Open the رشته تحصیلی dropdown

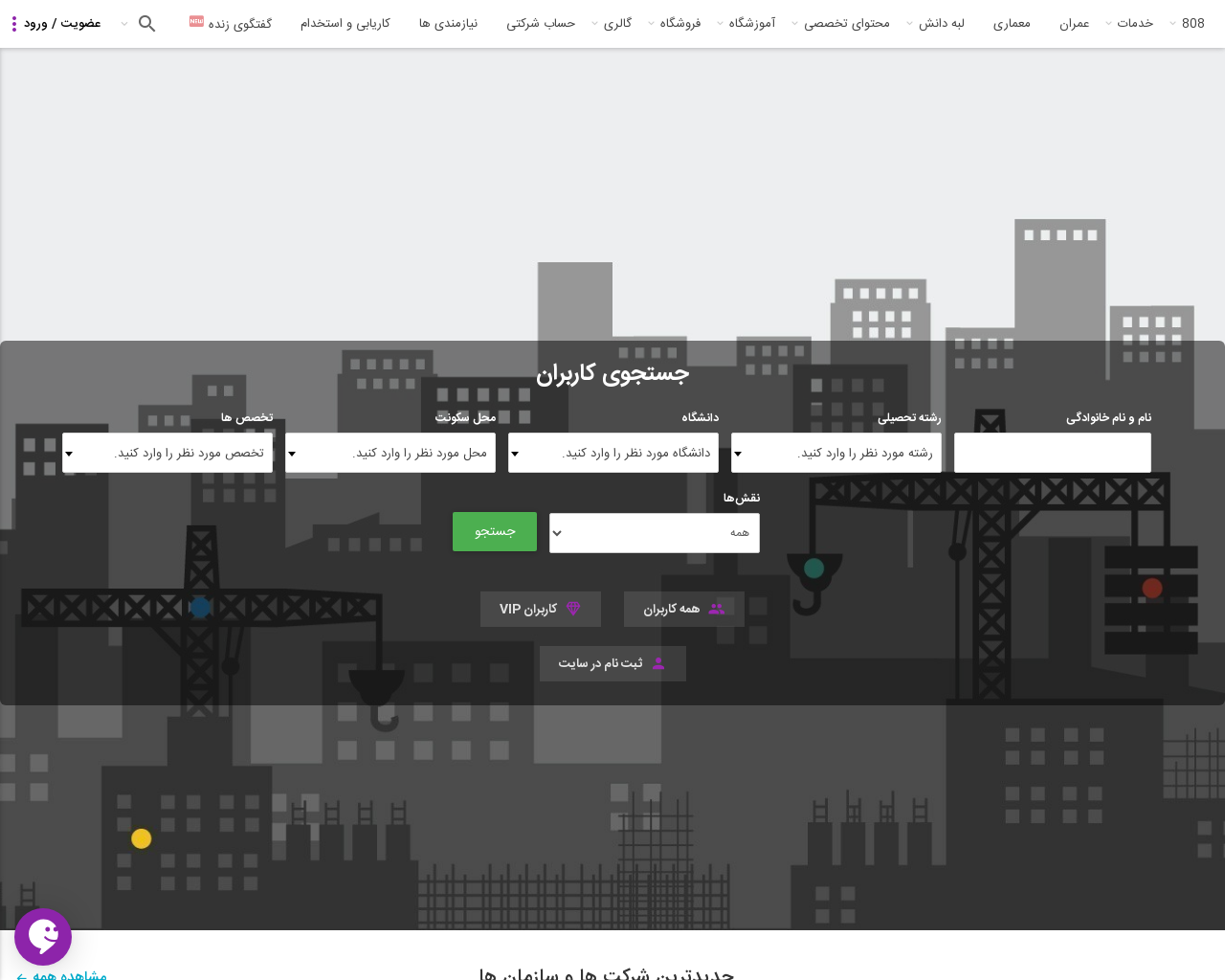click(835, 453)
